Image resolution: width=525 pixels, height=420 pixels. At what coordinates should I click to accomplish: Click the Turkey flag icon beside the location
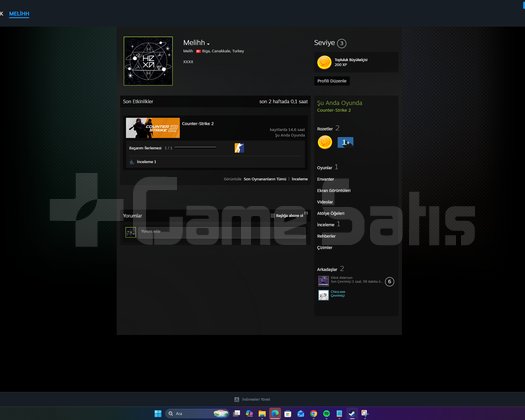pyautogui.click(x=198, y=51)
